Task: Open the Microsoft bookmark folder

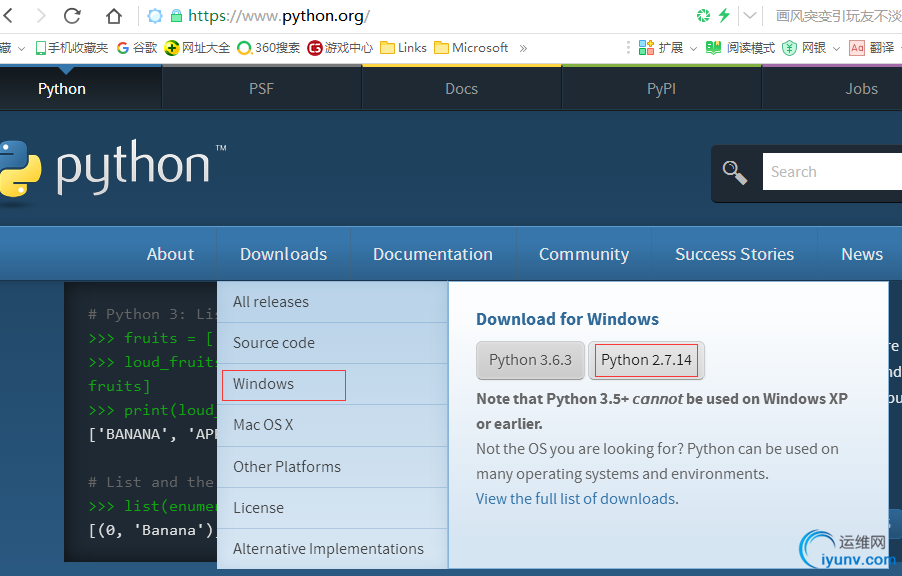Action: tap(471, 48)
